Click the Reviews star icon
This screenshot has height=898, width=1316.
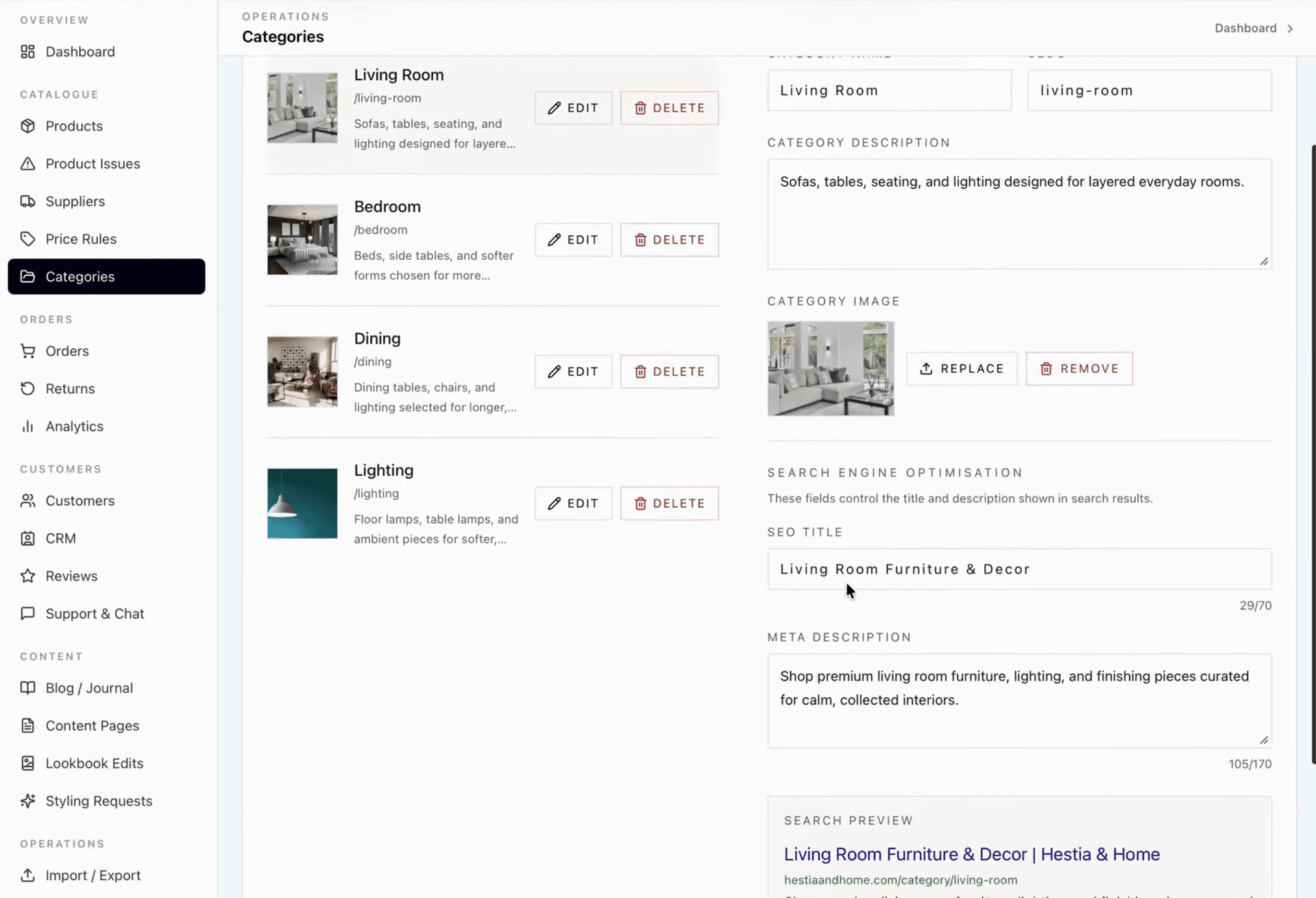[27, 576]
